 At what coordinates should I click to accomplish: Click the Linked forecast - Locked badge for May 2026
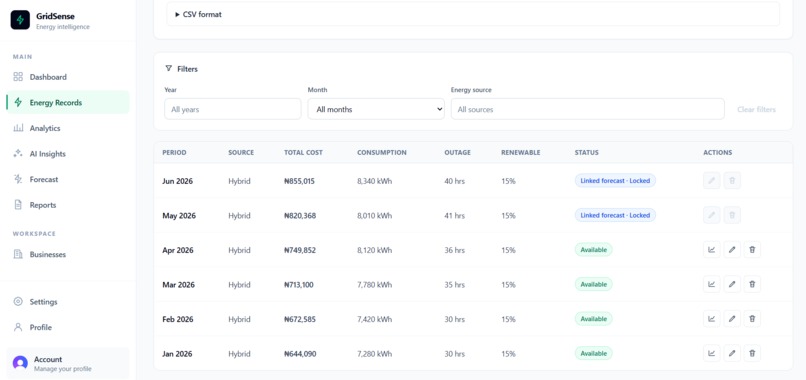[615, 215]
